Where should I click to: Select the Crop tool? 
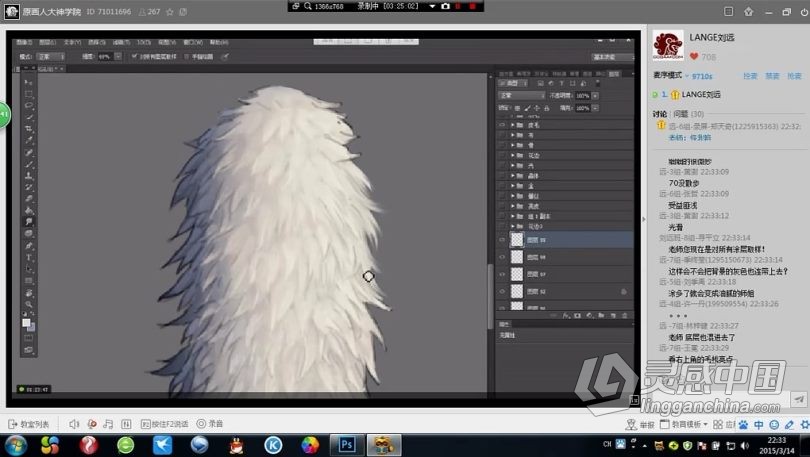pos(28,129)
